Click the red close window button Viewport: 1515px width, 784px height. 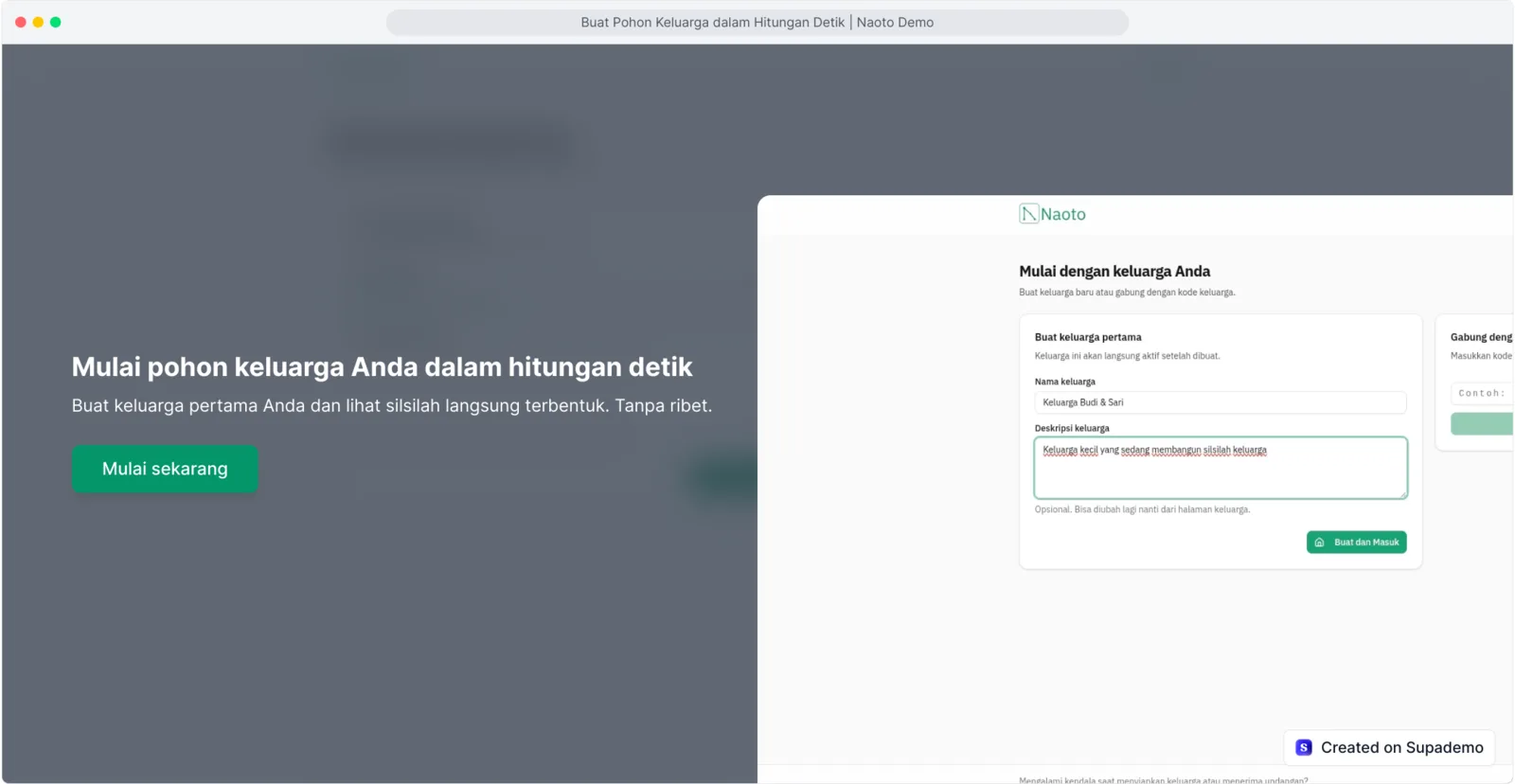pyautogui.click(x=21, y=22)
